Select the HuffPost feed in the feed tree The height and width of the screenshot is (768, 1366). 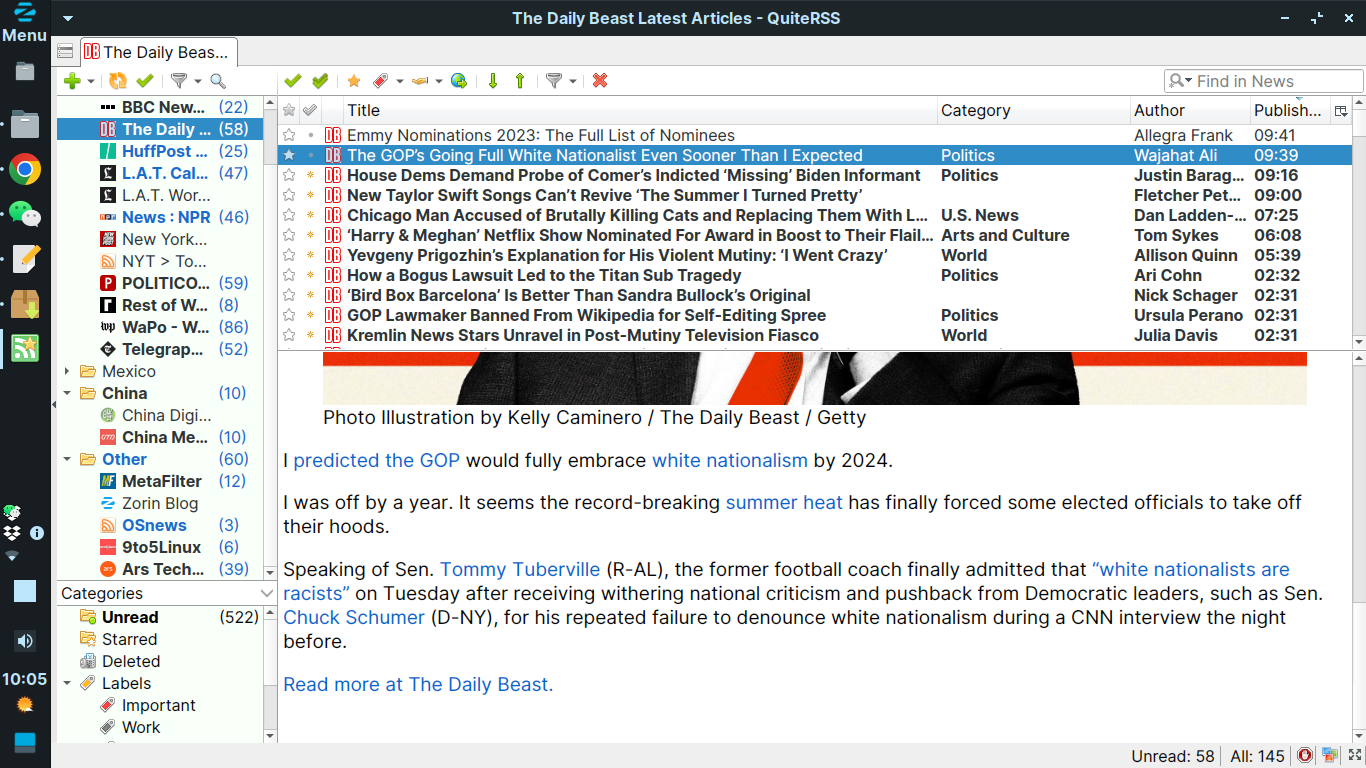[x=164, y=151]
